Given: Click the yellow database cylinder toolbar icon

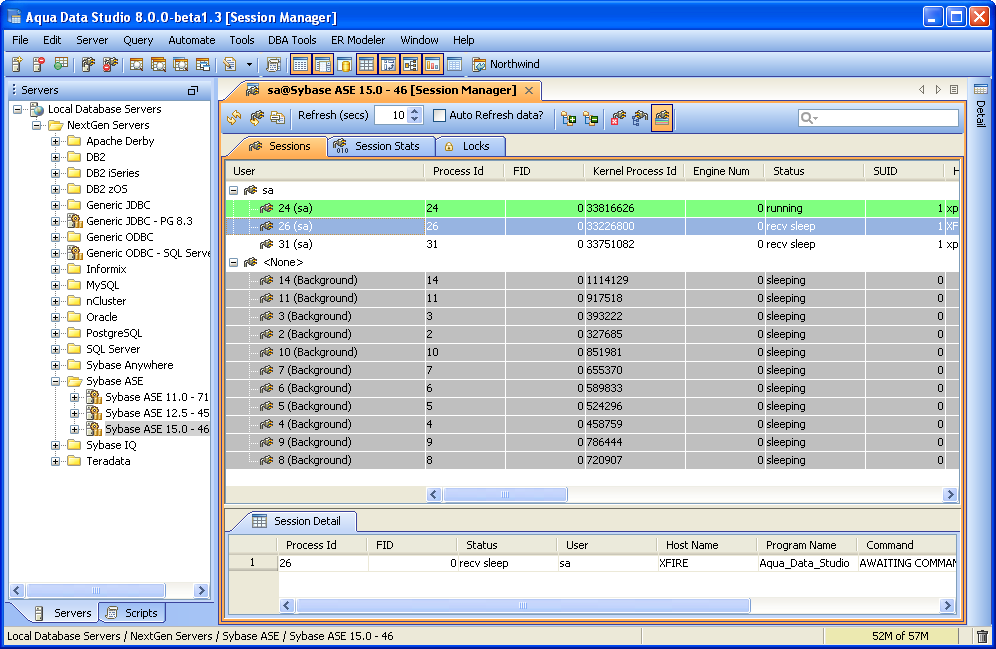Looking at the screenshot, I should click(x=344, y=64).
